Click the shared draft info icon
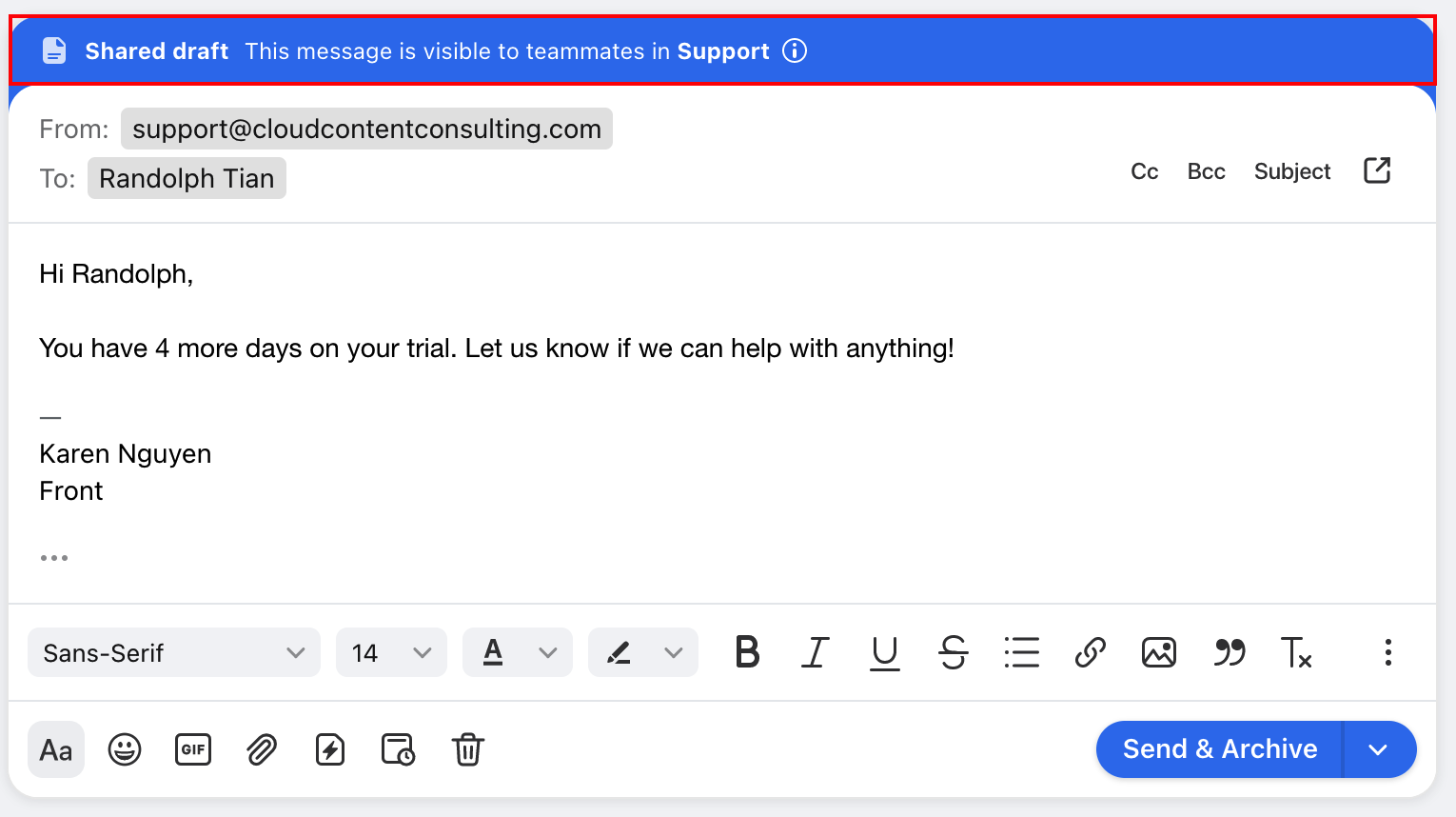The image size is (1456, 817). point(795,50)
